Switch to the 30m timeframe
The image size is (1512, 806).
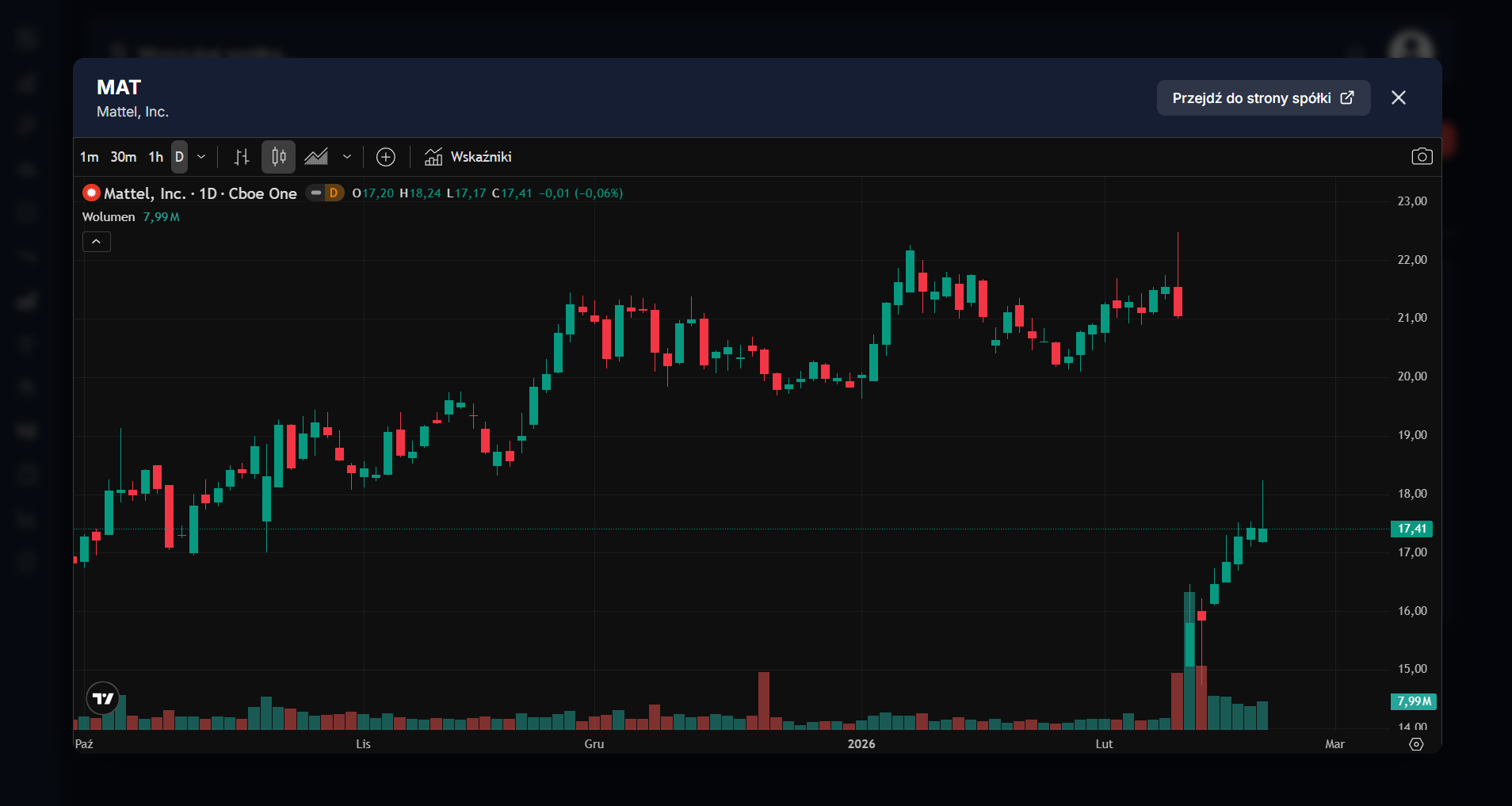click(123, 157)
